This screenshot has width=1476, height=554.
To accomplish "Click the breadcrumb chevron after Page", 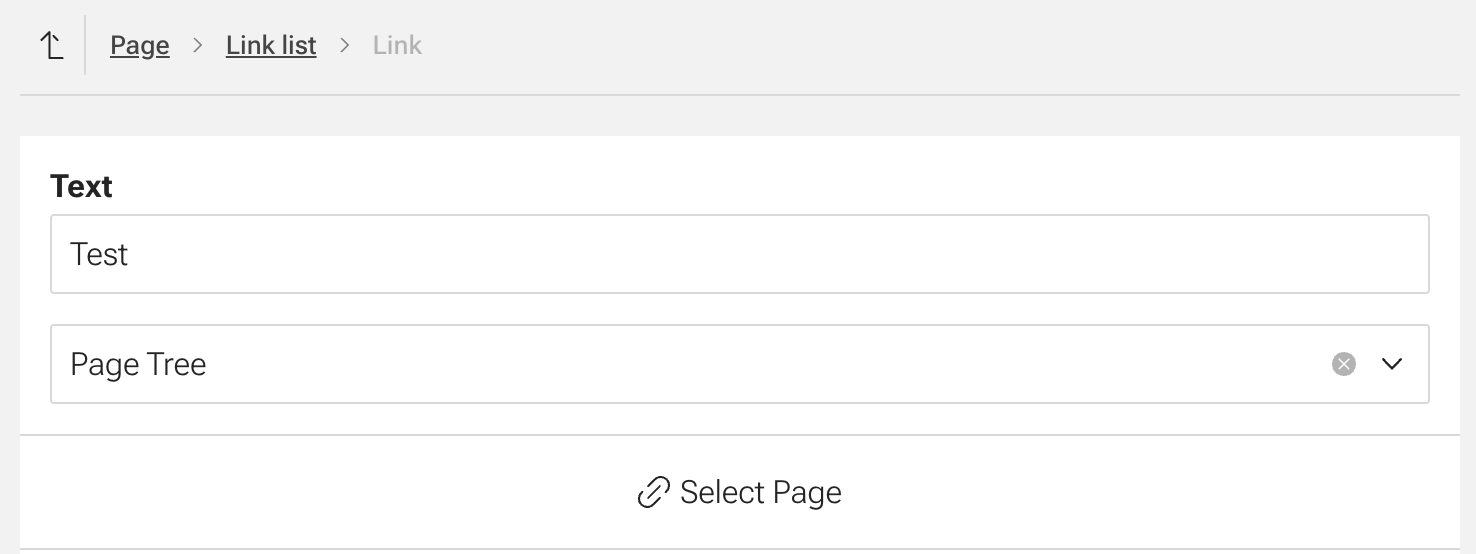I will click(x=198, y=45).
